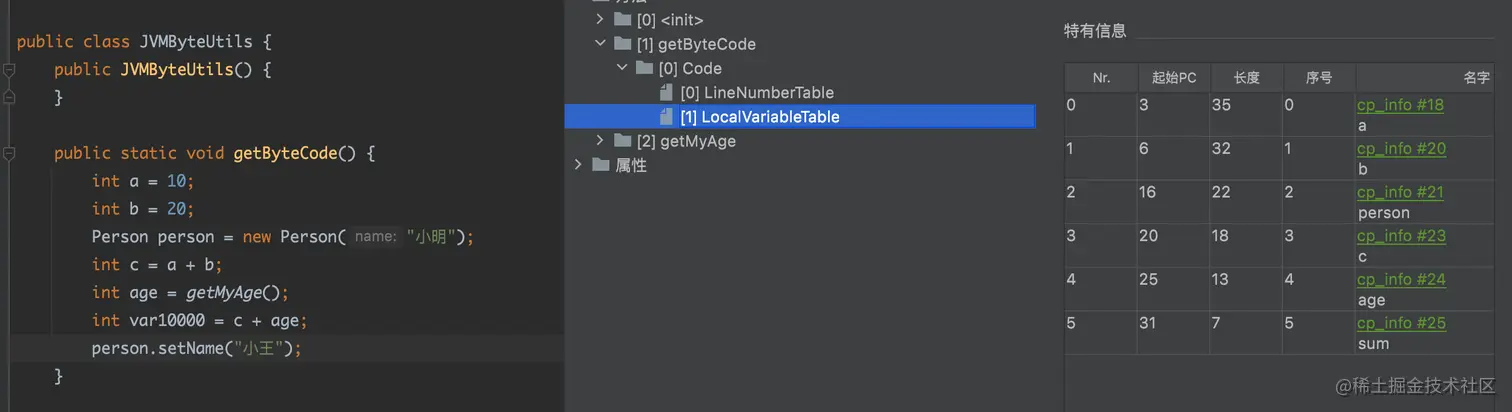Click the 长度 column header
1512x412 pixels.
[x=1246, y=78]
